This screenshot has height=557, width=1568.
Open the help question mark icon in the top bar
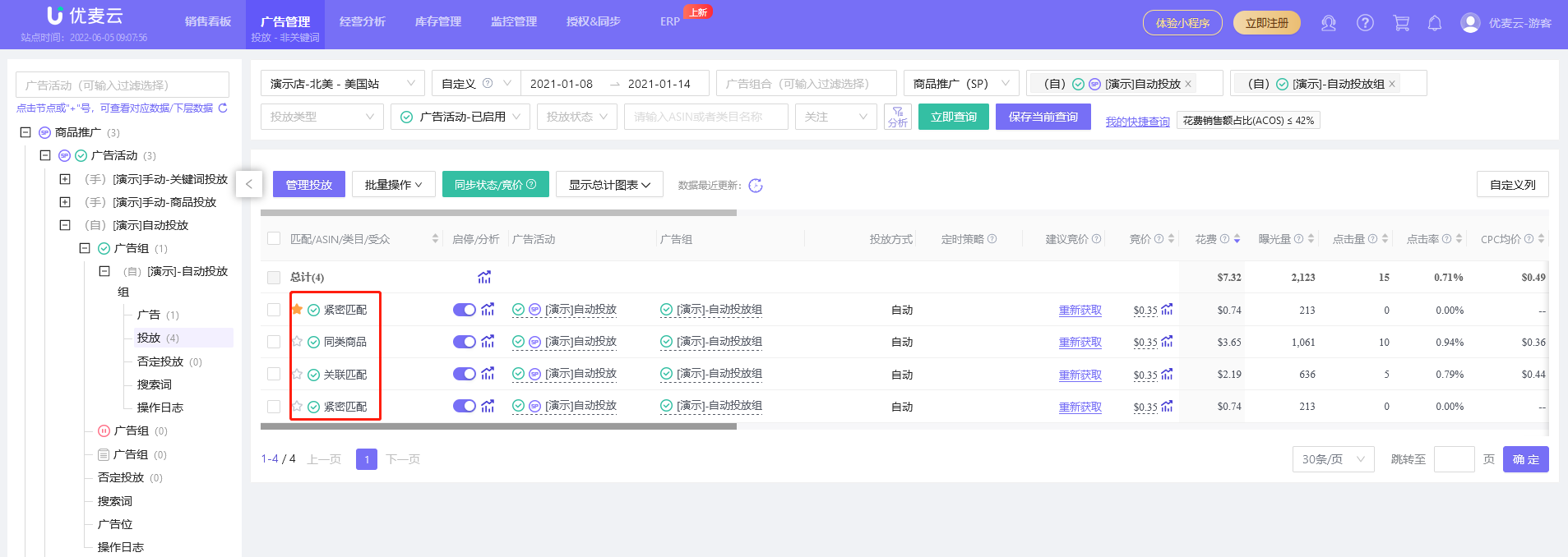1365,23
